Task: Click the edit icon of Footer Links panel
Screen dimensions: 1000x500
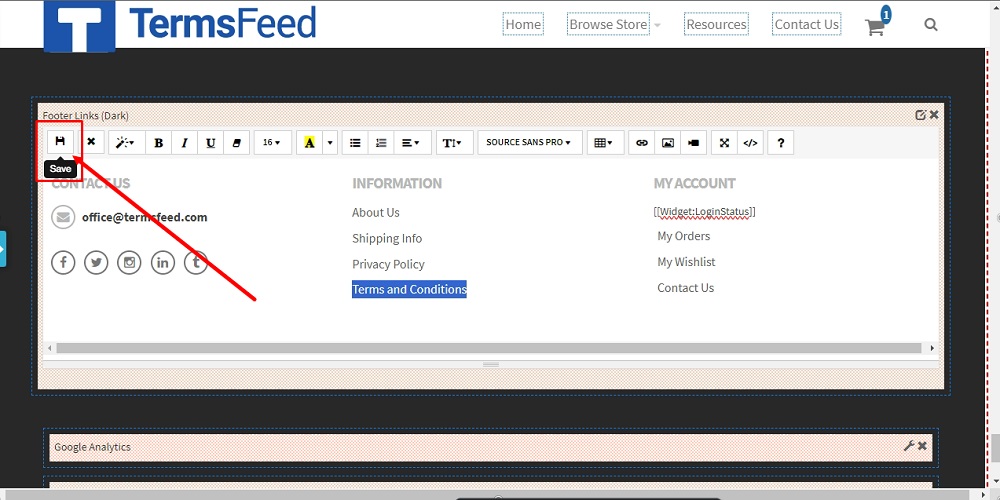Action: (920, 115)
